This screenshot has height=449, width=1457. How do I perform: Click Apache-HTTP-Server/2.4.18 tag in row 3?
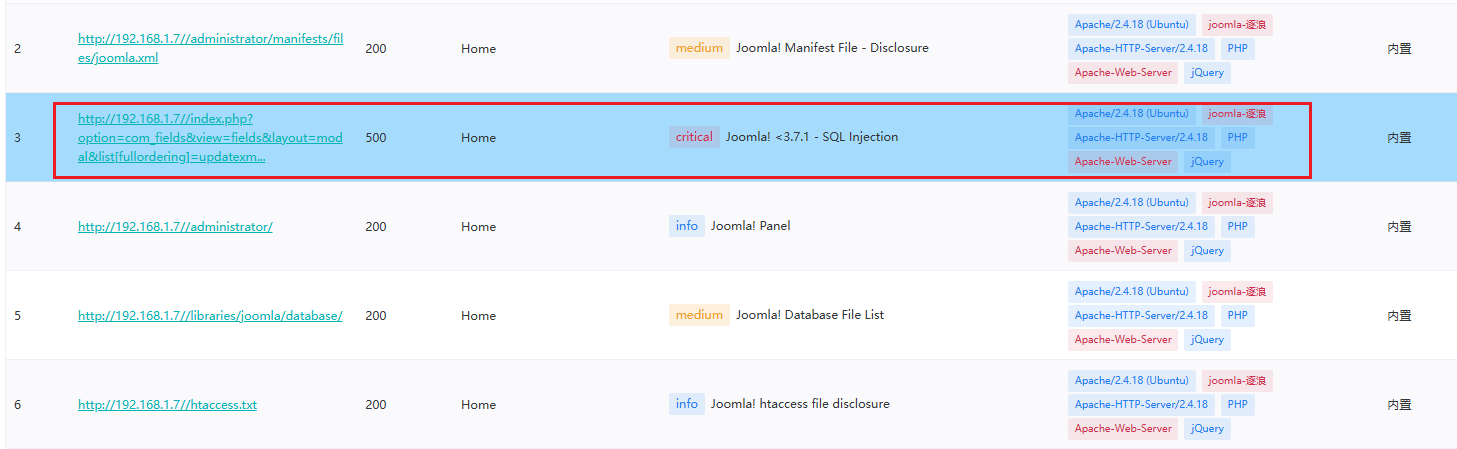tap(1140, 138)
